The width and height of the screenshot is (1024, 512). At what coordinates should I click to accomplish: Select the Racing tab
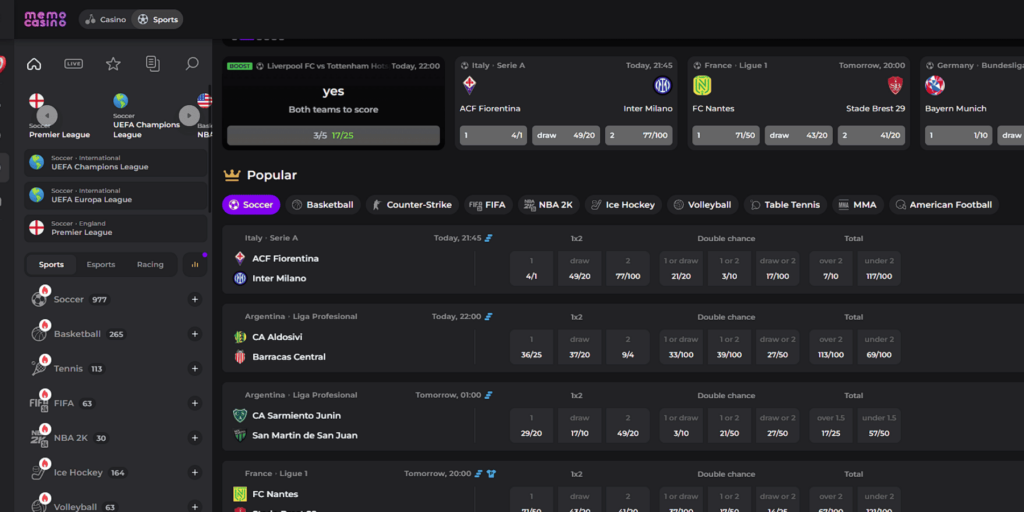pyautogui.click(x=150, y=264)
